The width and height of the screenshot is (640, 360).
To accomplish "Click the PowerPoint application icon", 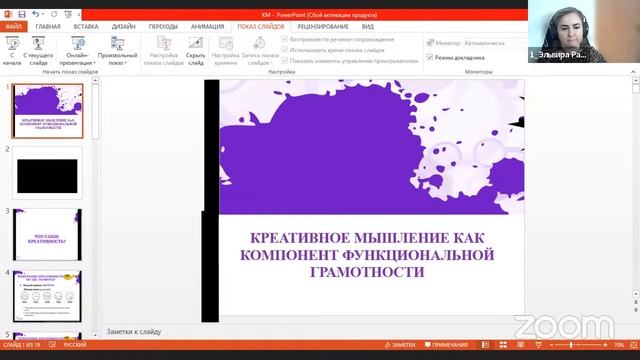I will tap(7, 14).
